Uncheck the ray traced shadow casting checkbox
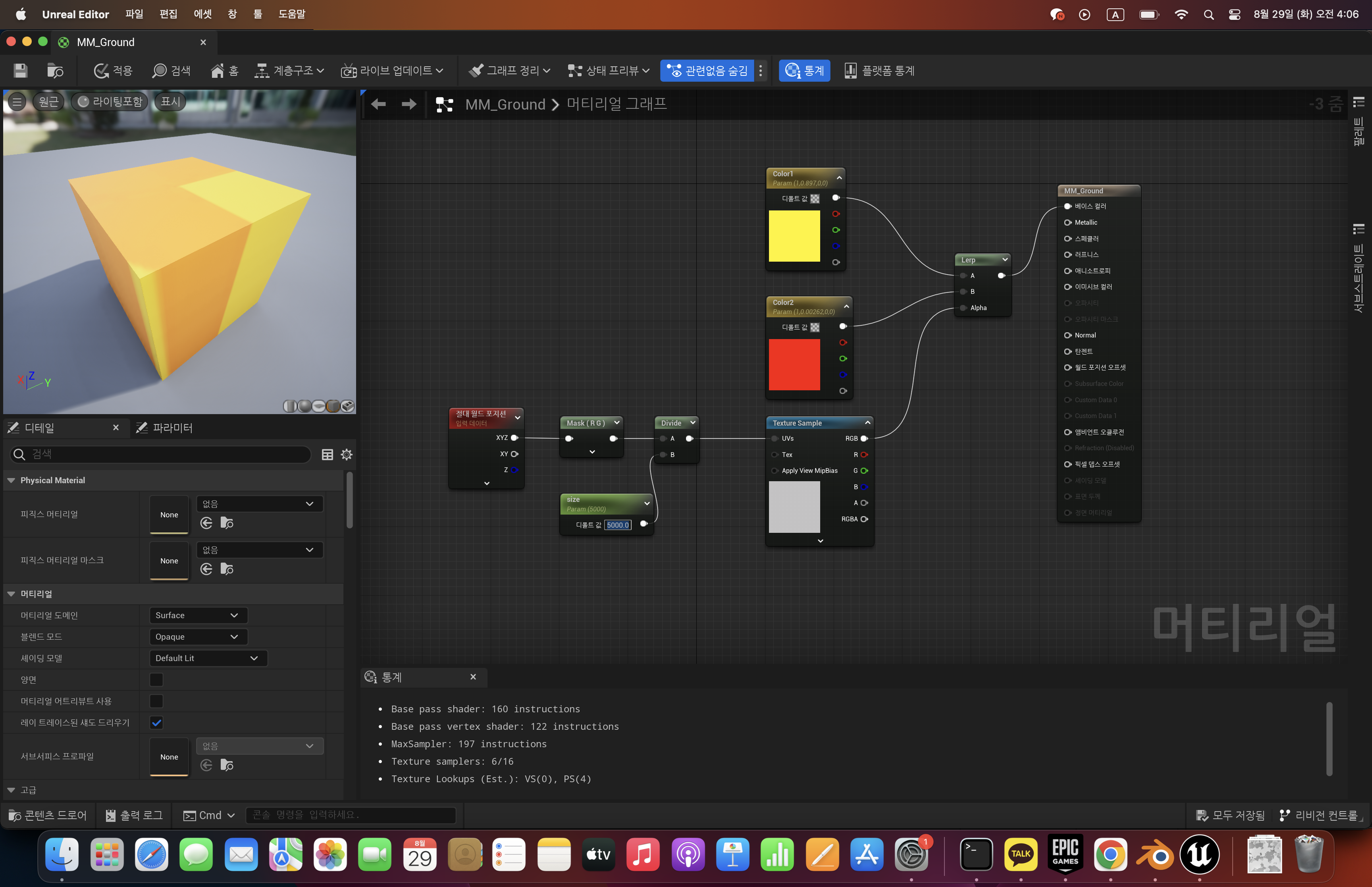 tap(156, 722)
